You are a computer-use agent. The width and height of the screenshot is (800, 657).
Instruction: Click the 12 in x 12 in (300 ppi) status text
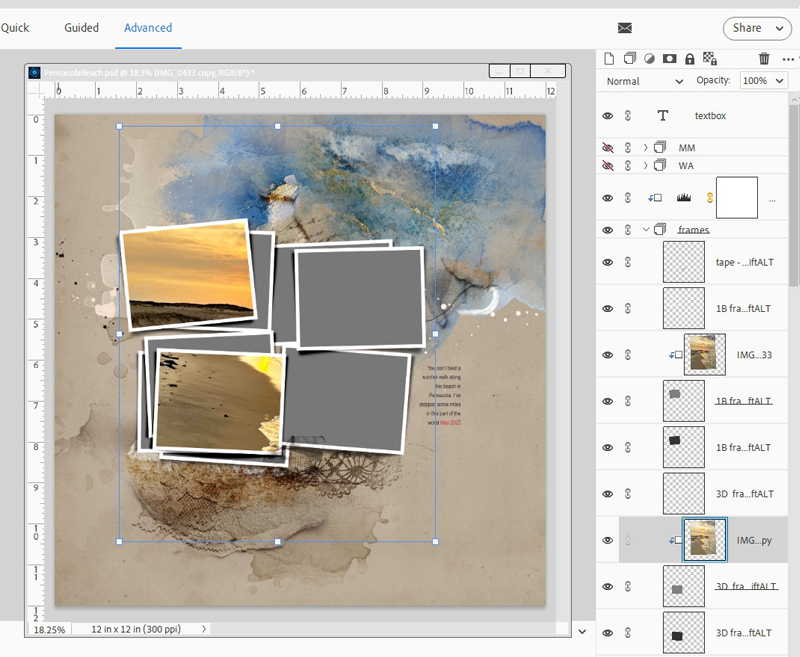(136, 629)
